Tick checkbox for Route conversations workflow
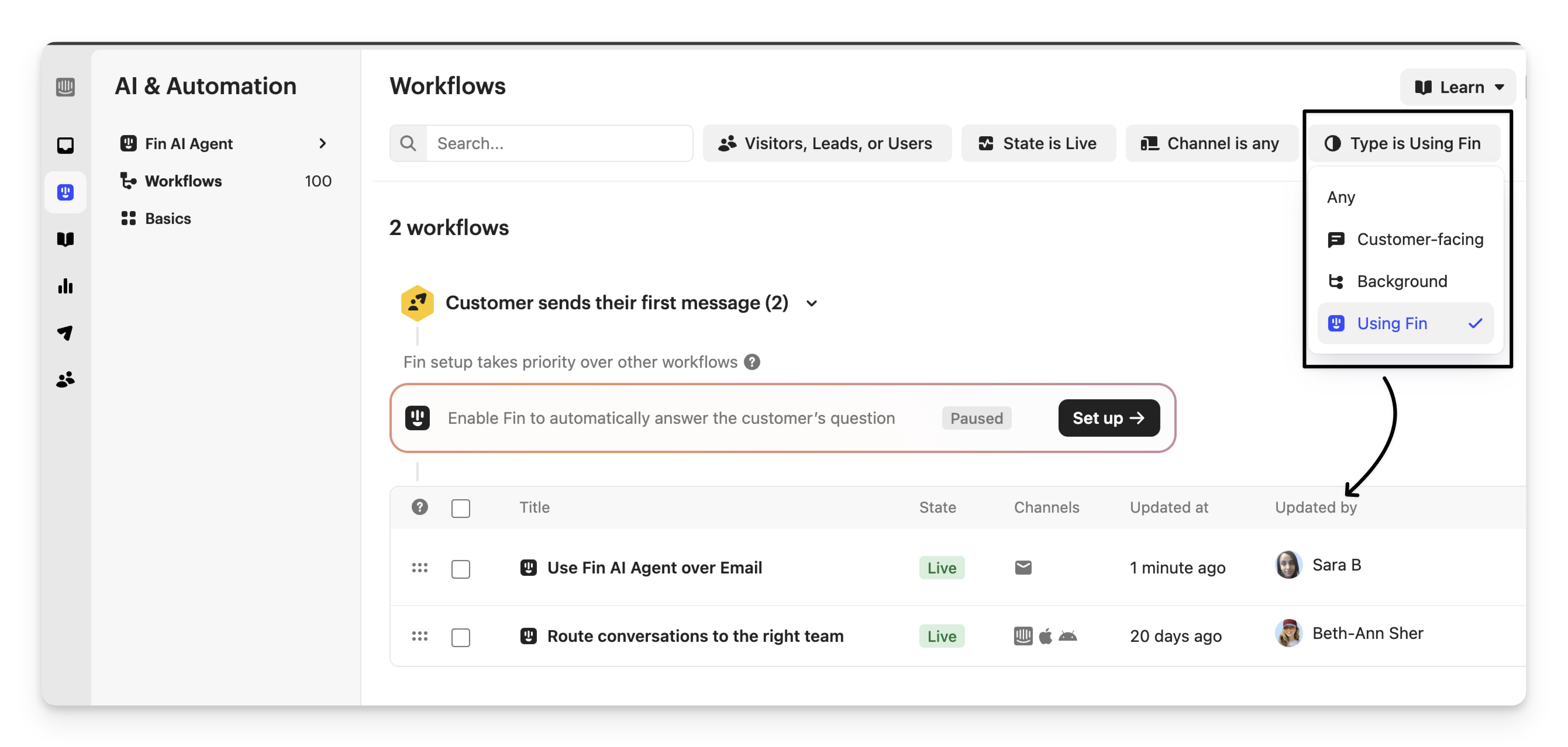 tap(461, 637)
